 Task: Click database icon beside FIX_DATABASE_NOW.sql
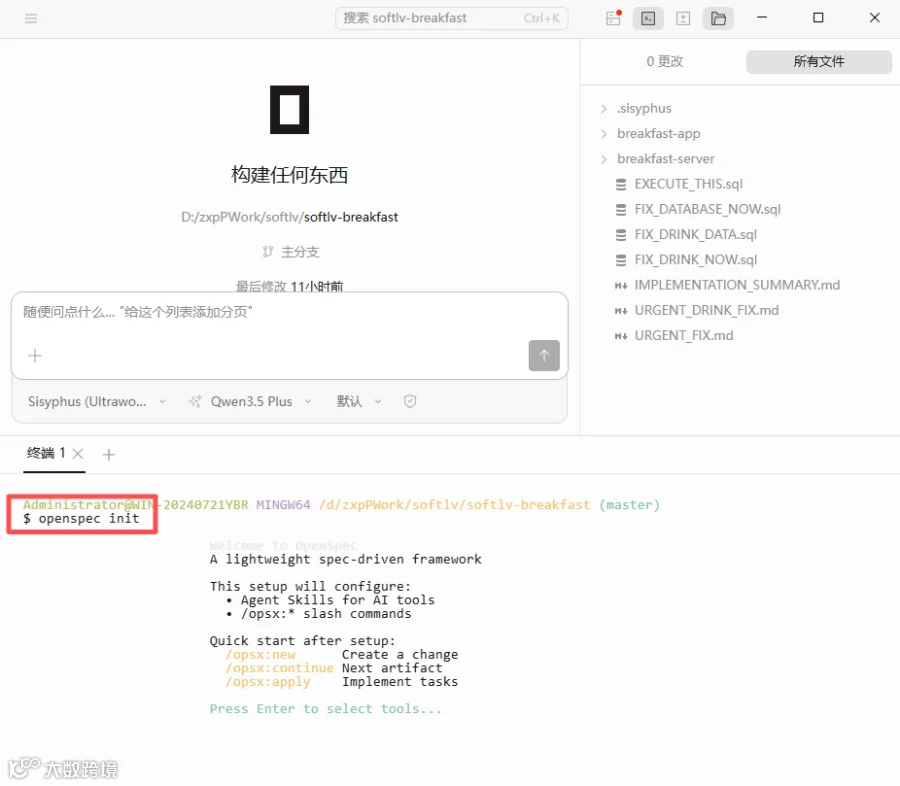tap(620, 210)
